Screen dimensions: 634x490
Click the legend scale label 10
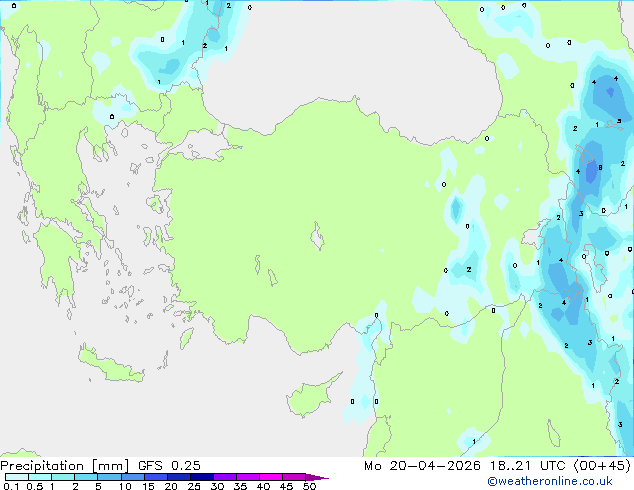tap(125, 486)
